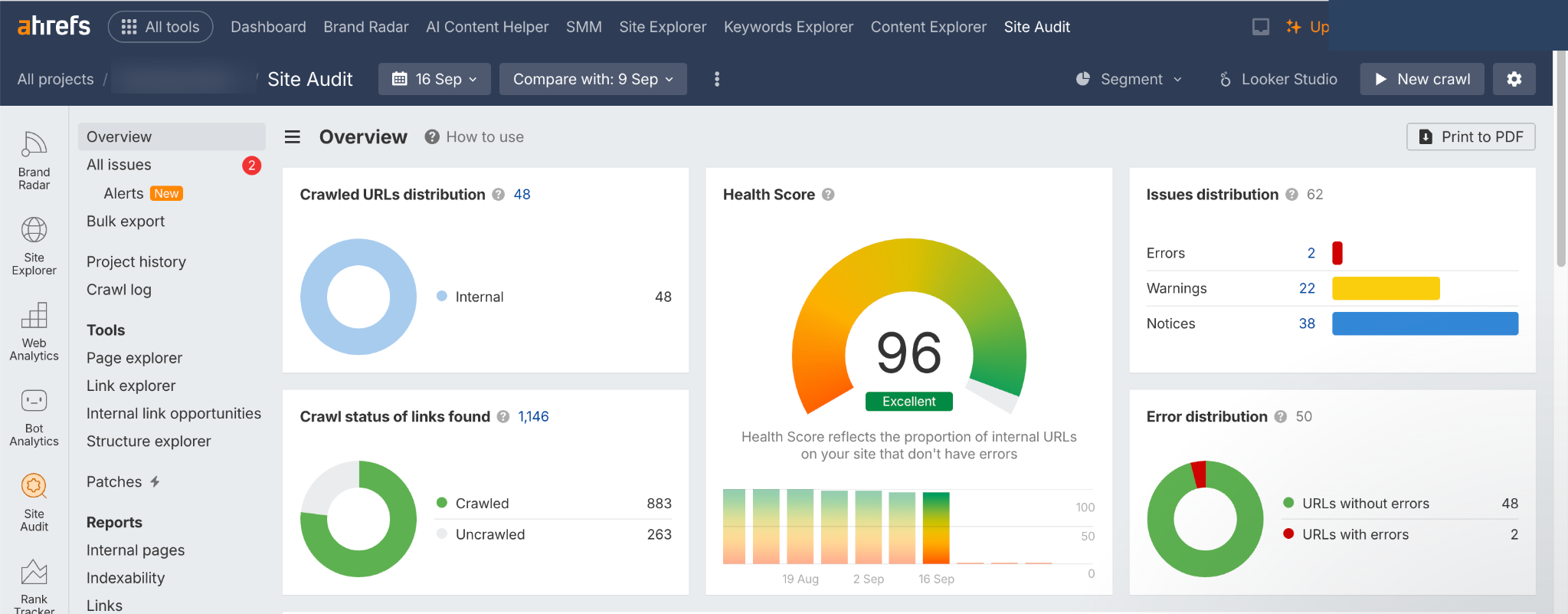This screenshot has height=614, width=1568.
Task: Click the 1,146 links found count
Action: 533,417
